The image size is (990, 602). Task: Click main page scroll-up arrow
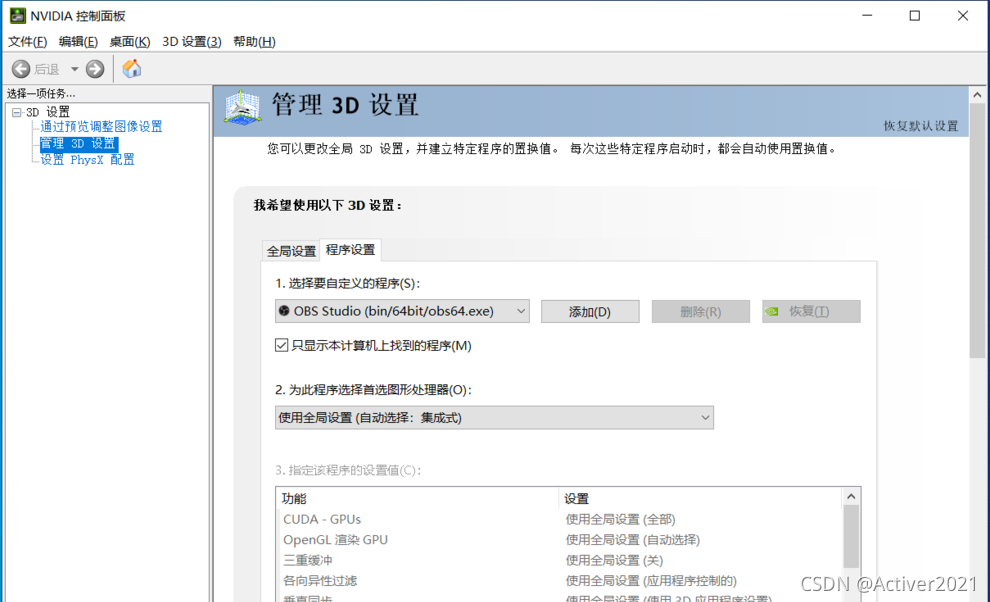coord(977,95)
